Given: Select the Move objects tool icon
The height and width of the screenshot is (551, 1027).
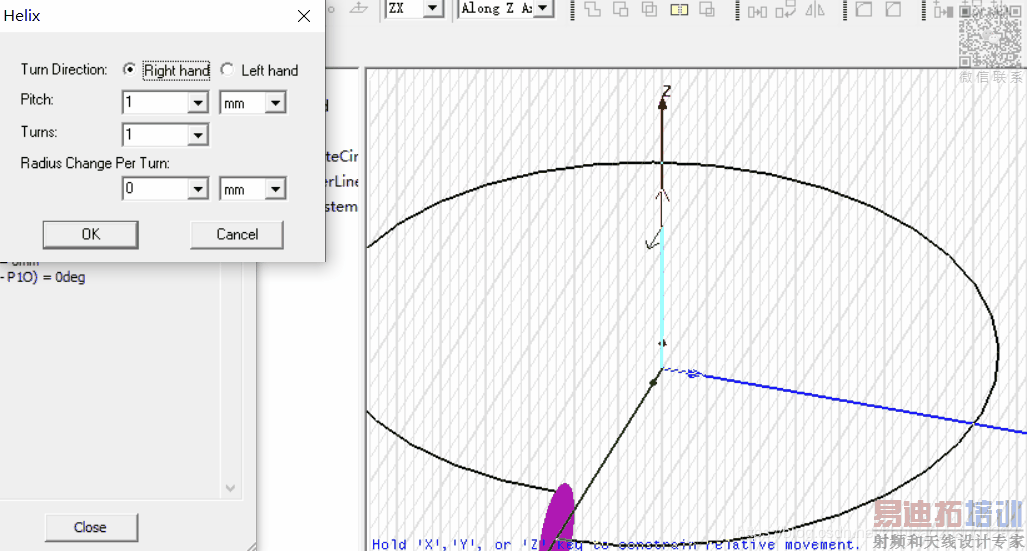Looking at the screenshot, I should coord(757,10).
